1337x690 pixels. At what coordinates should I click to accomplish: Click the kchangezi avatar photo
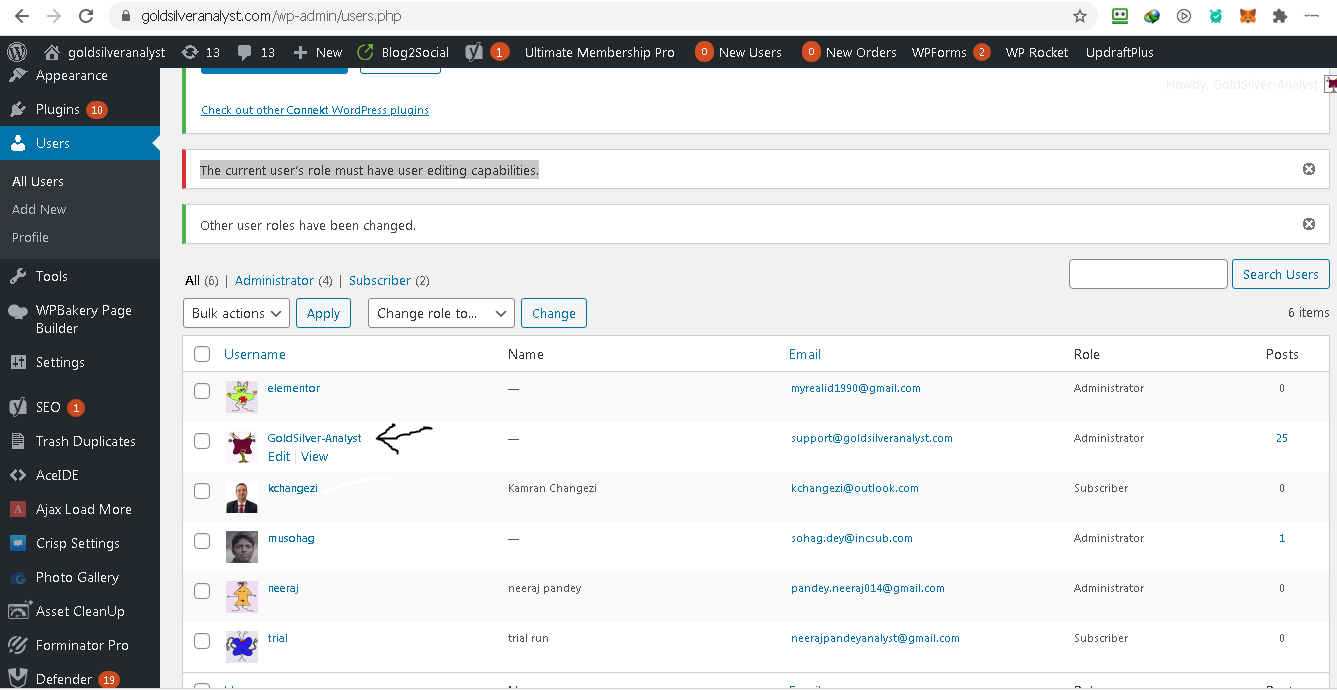[x=242, y=497]
